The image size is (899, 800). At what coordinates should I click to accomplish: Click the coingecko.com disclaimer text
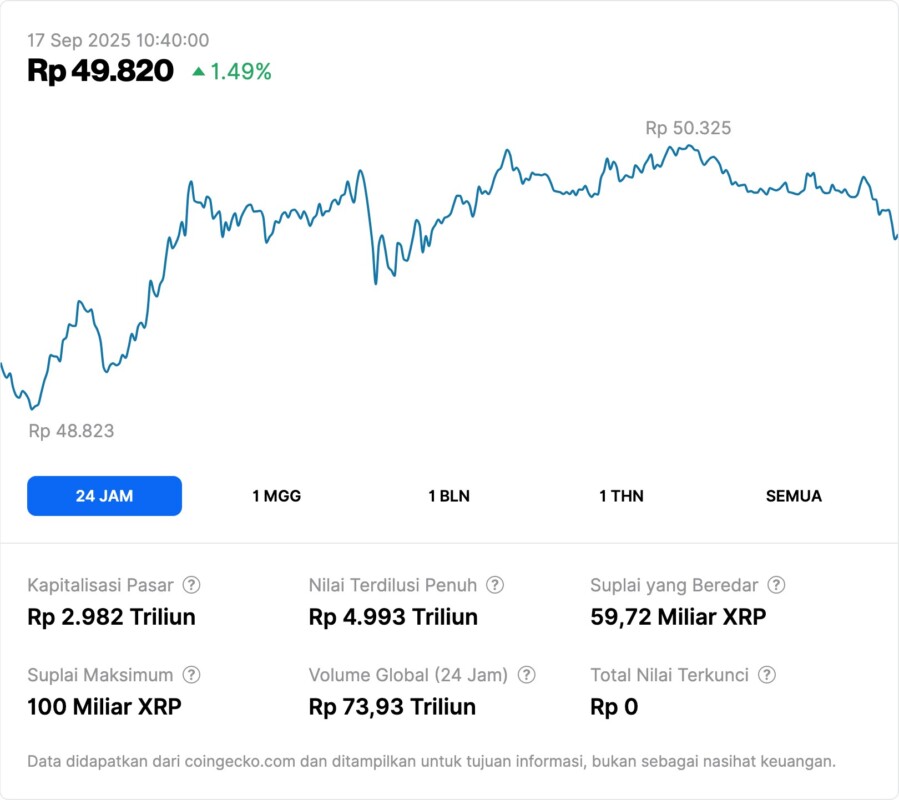[431, 761]
